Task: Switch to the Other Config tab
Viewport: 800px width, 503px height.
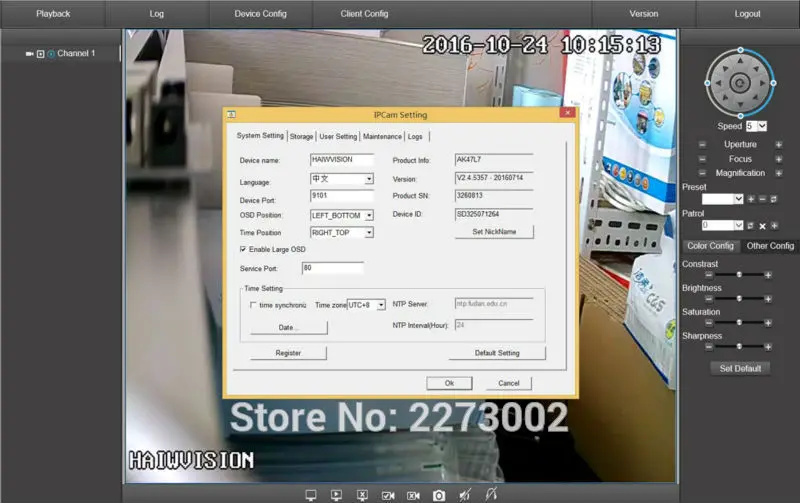Action: [x=770, y=246]
